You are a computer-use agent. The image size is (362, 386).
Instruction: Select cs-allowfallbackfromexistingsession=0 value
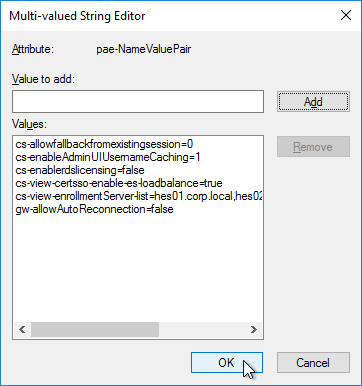(x=104, y=144)
